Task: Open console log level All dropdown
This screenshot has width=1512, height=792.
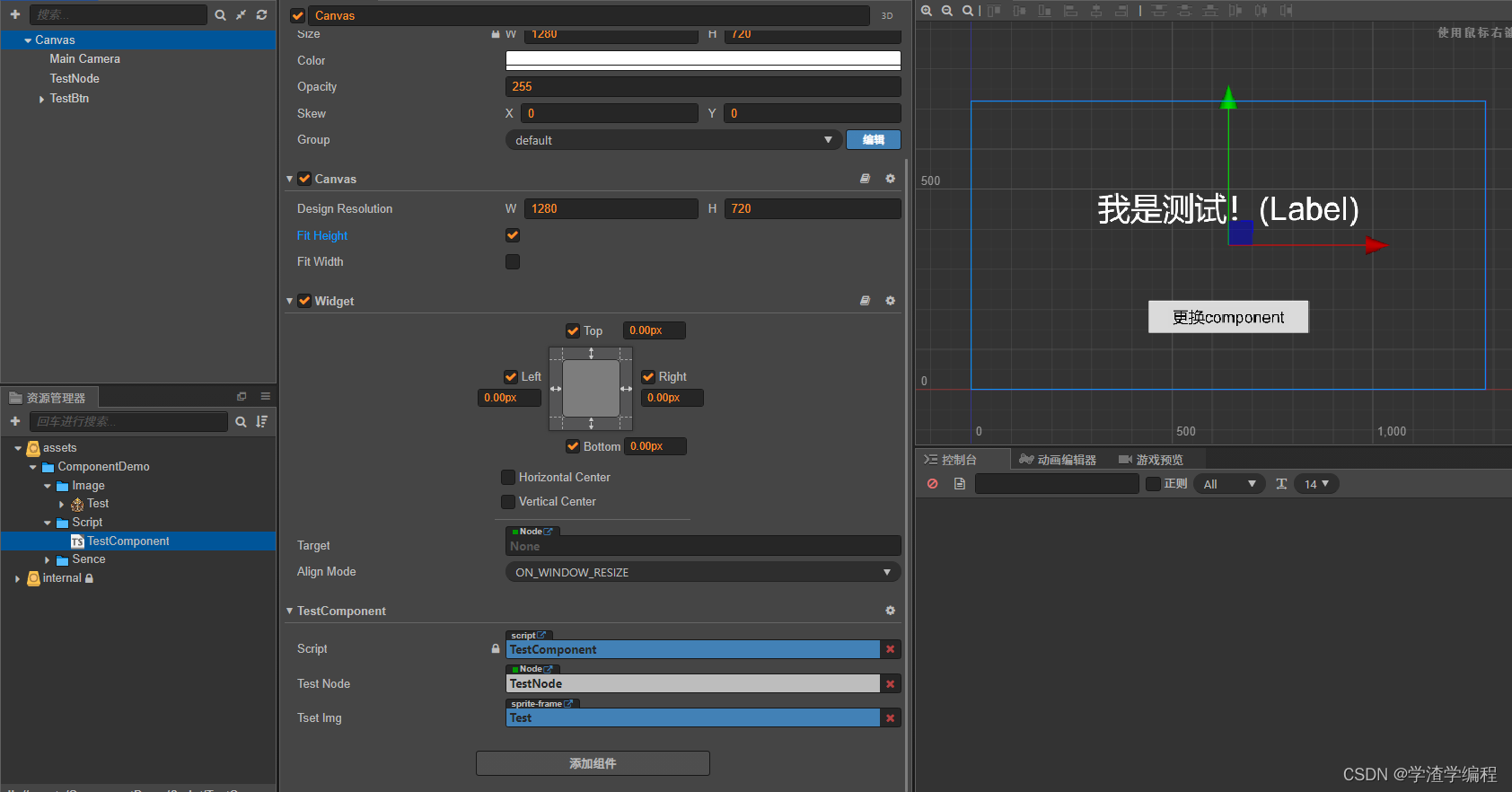Action: 1229,484
